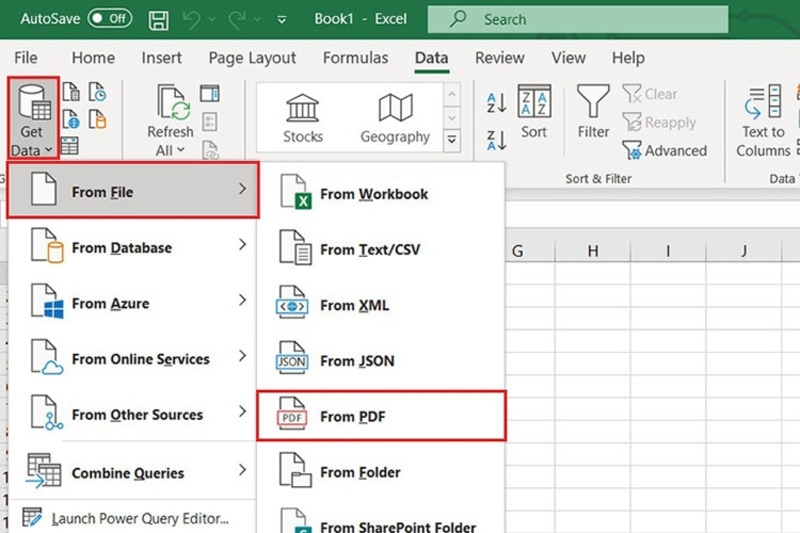Click the Text to Columns button

coord(763,121)
